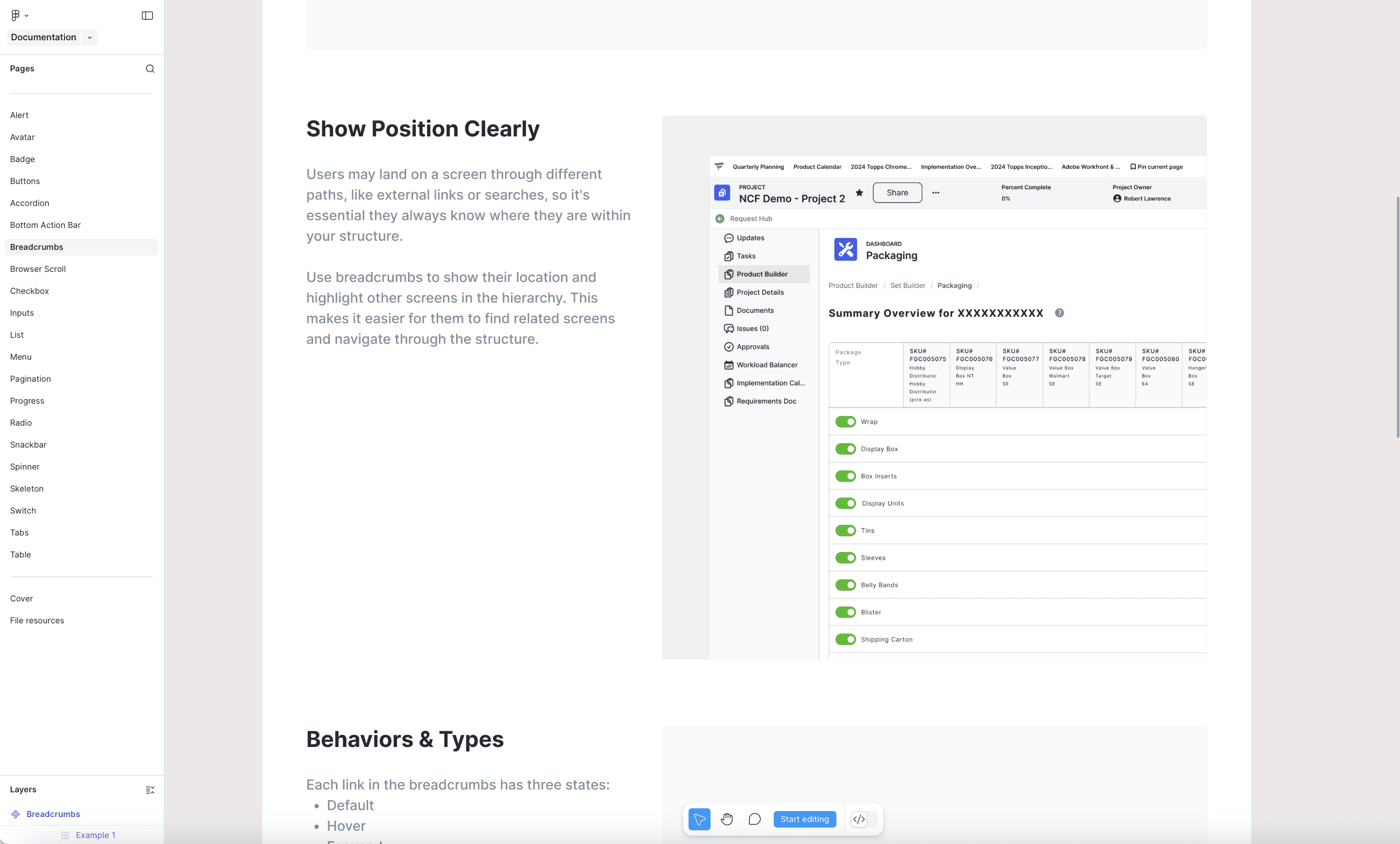Click the Start editing button
Viewport: 1400px width, 844px height.
pos(804,819)
